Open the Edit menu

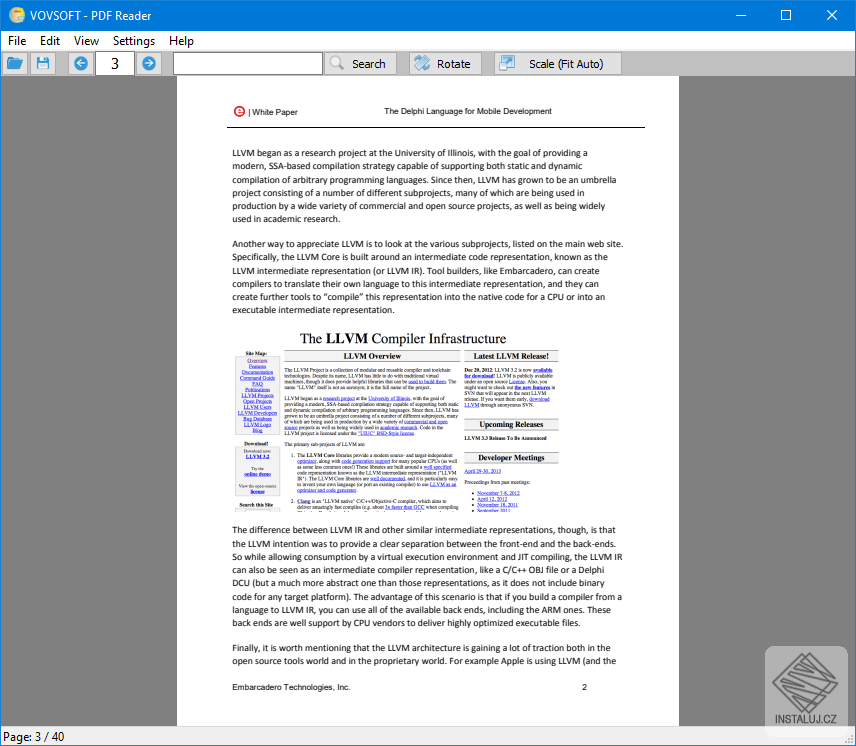click(50, 41)
